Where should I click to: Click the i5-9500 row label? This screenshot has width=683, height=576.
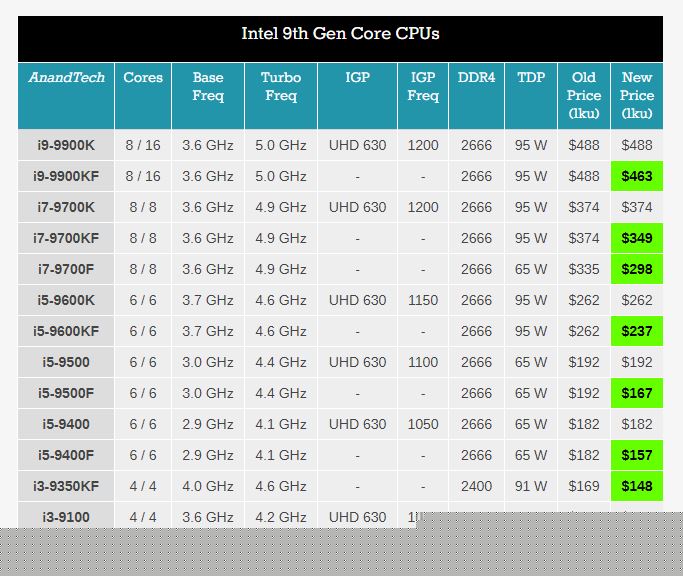click(x=66, y=362)
